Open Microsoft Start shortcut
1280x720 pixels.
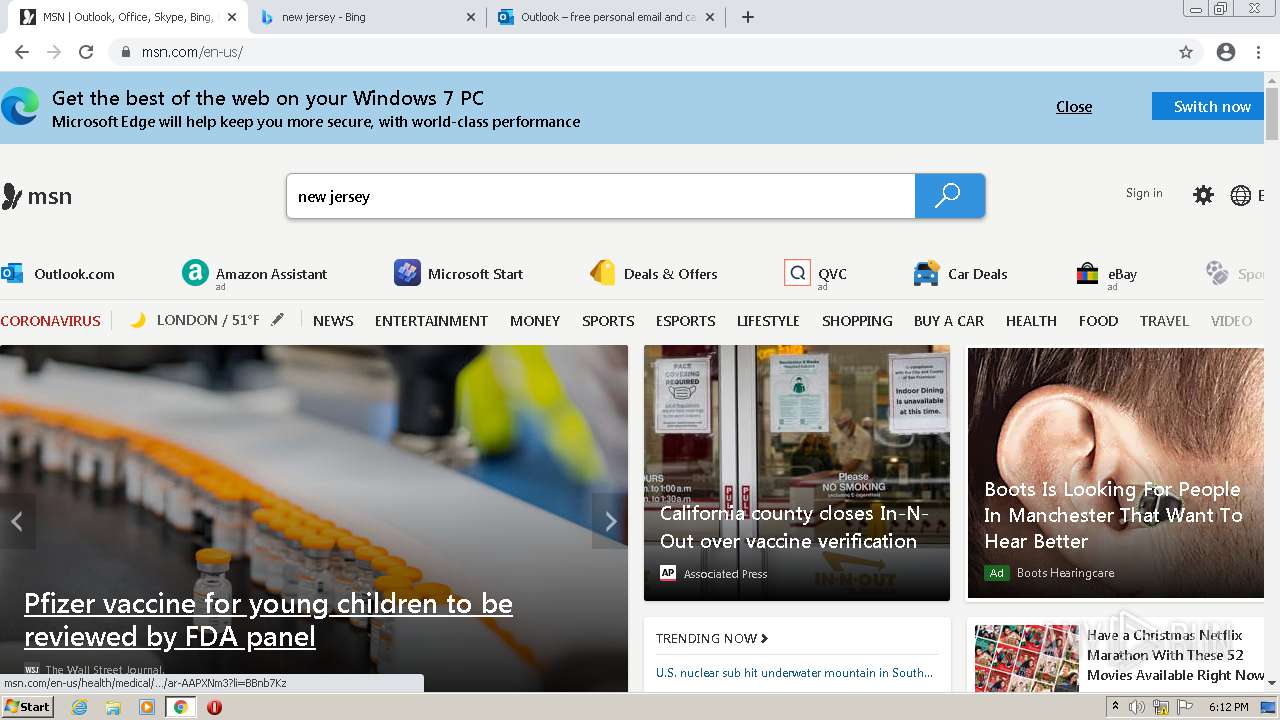(458, 273)
